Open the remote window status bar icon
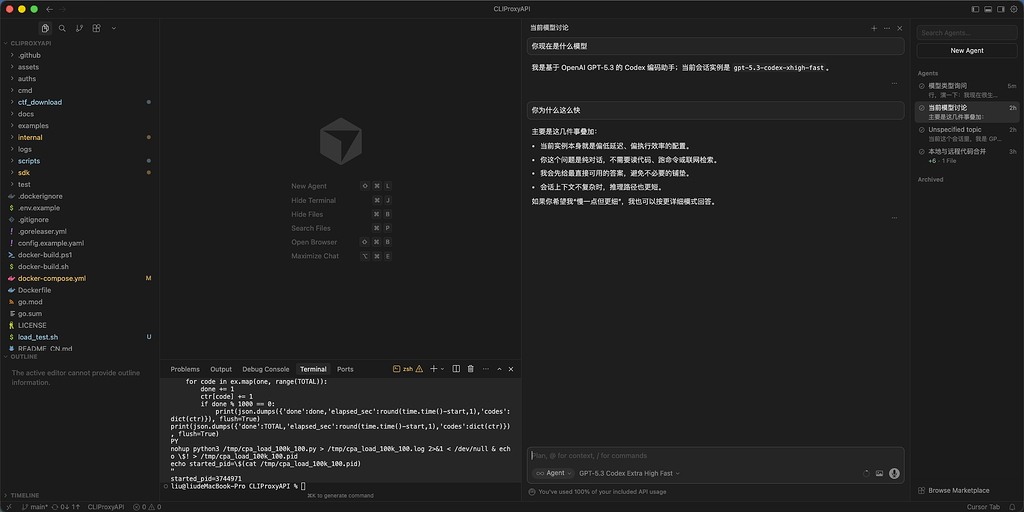 point(8,507)
